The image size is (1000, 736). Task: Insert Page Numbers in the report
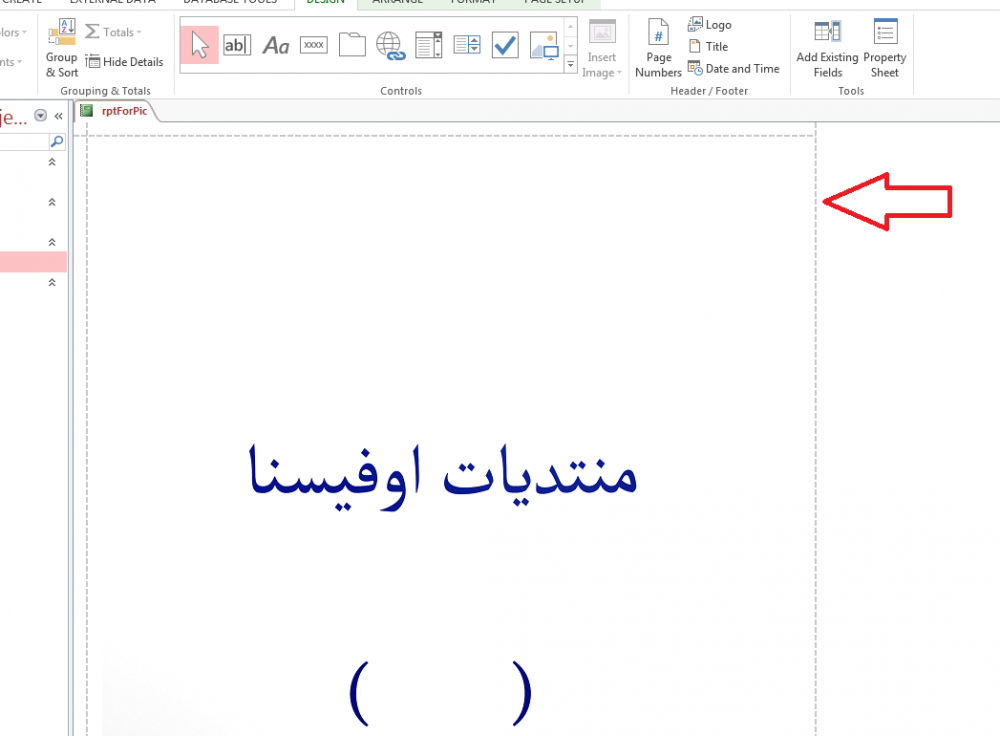click(658, 48)
